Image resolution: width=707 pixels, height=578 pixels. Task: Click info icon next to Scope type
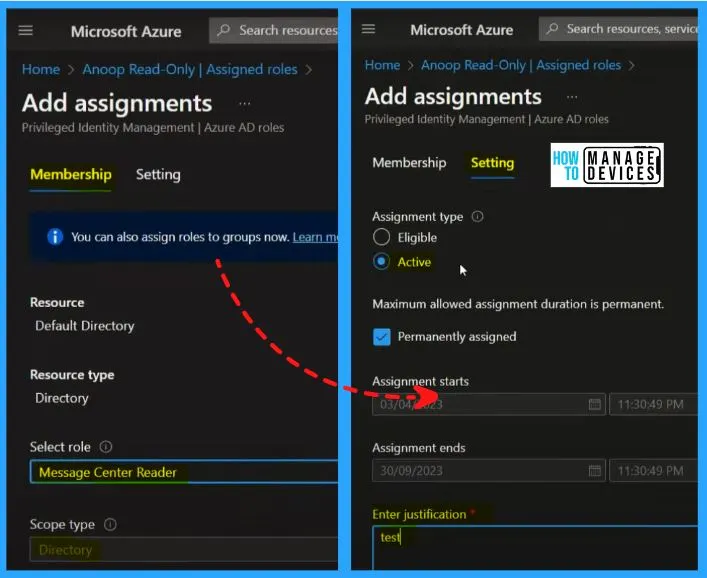(110, 524)
